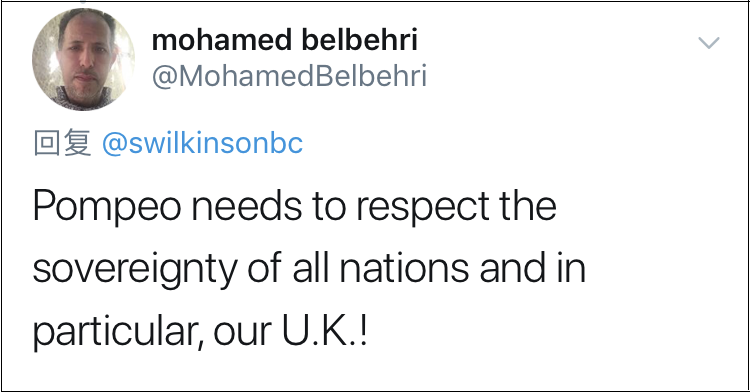The width and height of the screenshot is (750, 392).
Task: Click the word our before U.K.
Action: (243, 333)
